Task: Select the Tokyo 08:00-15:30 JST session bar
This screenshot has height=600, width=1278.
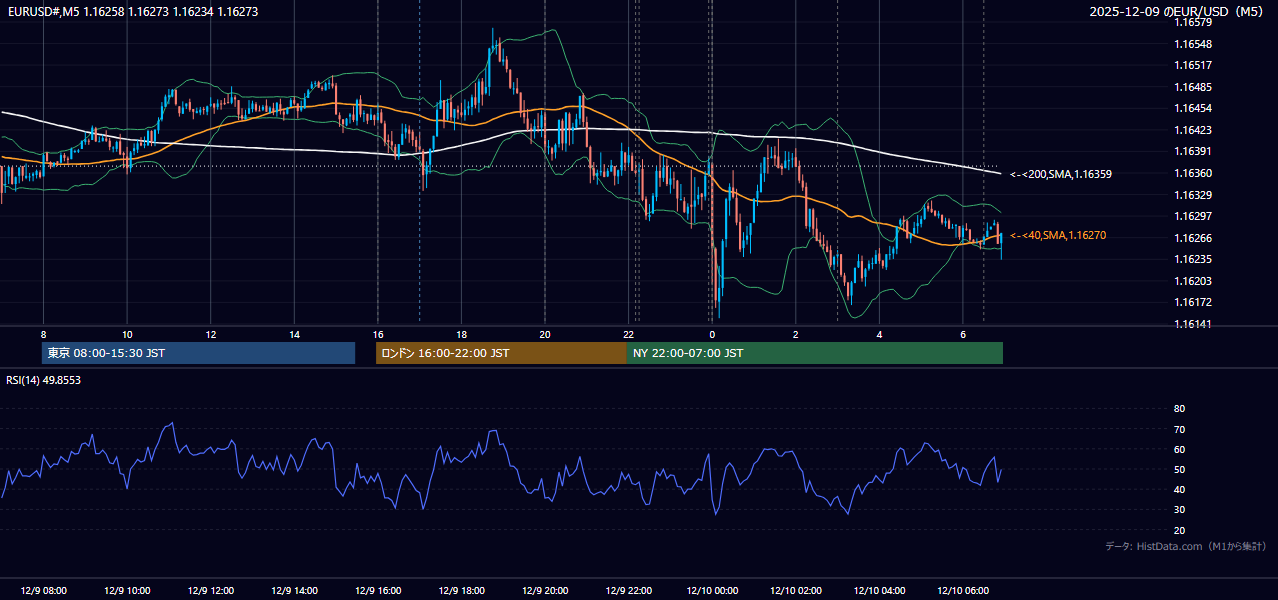Action: point(198,353)
